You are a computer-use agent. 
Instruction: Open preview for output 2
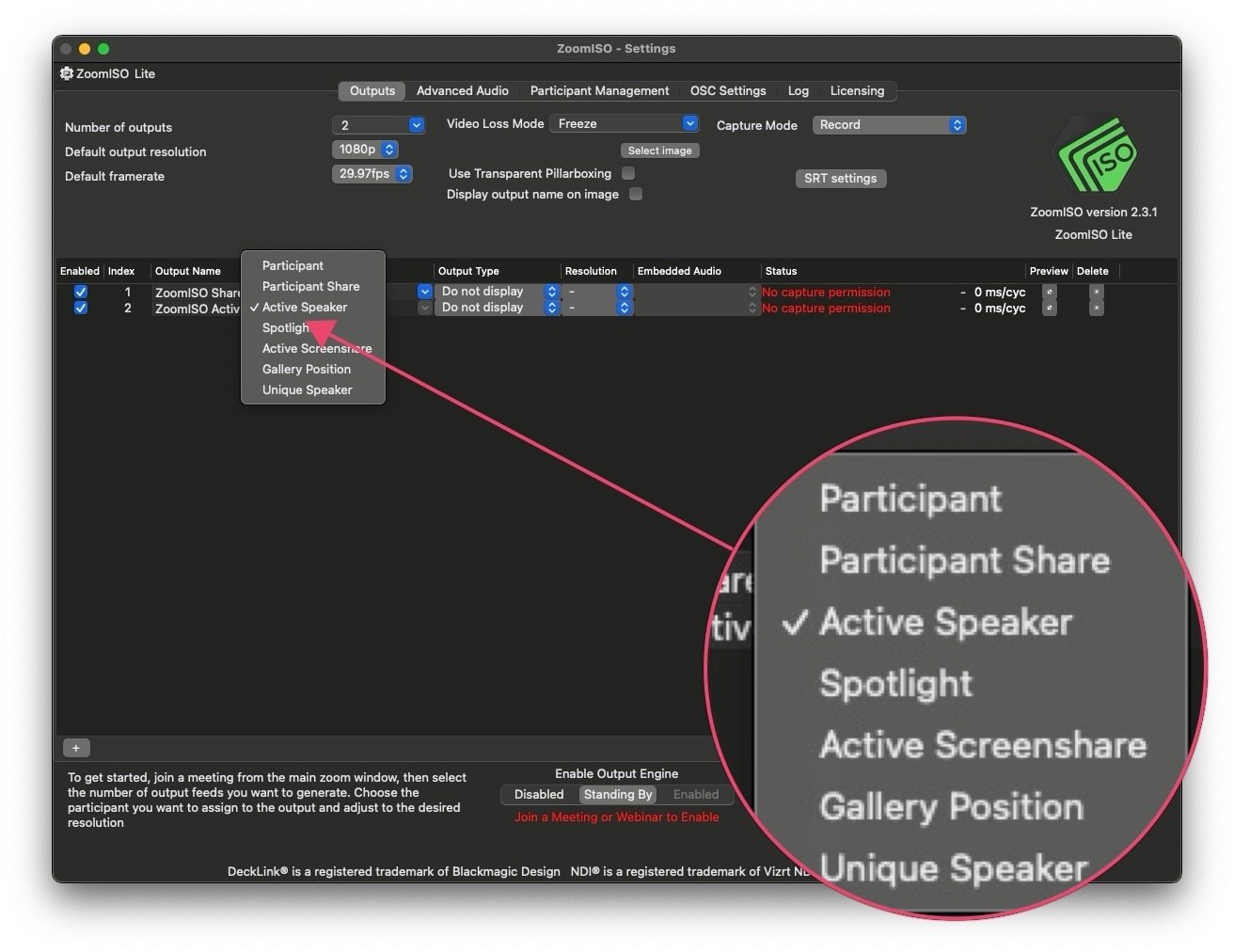pos(1049,309)
